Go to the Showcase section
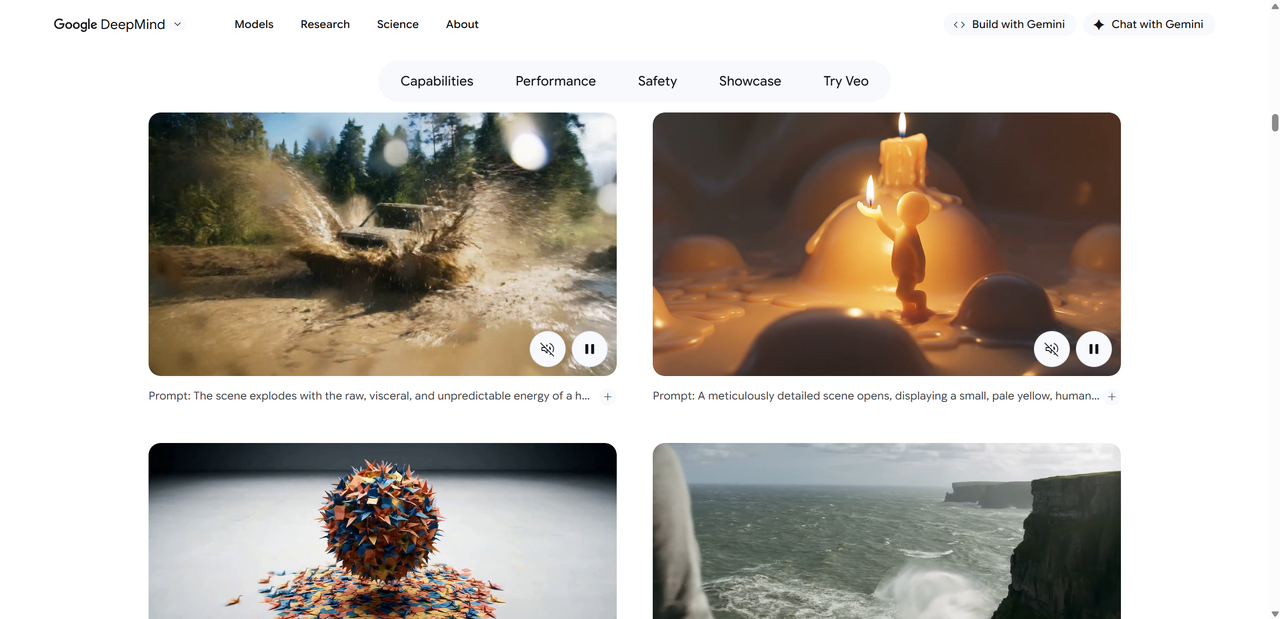This screenshot has width=1280, height=619. click(750, 81)
